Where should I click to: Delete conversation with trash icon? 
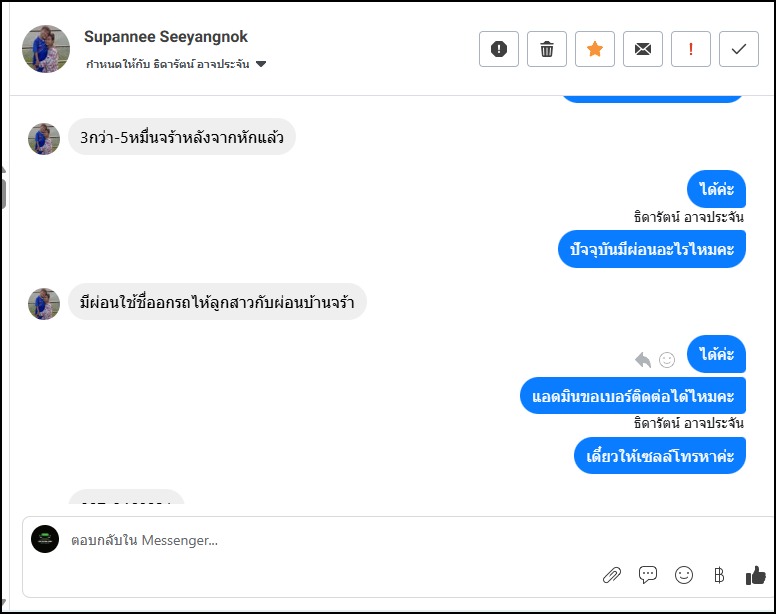point(547,49)
